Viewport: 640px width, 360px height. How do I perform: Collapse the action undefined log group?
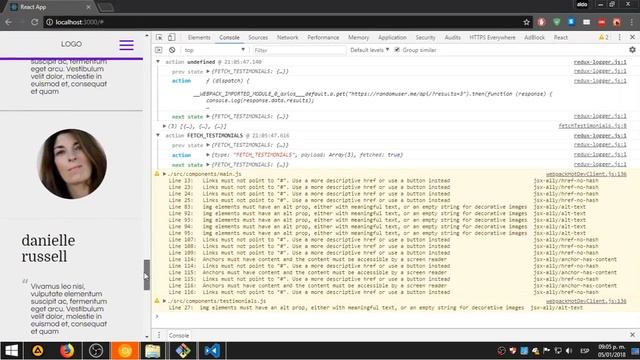[158, 62]
